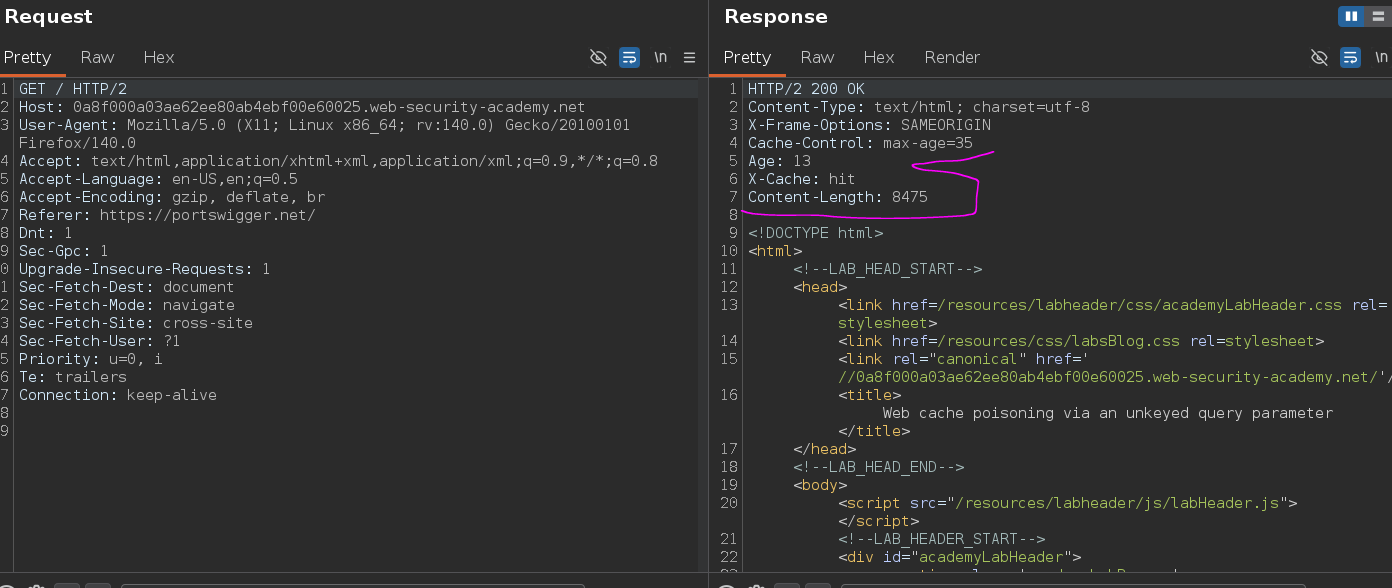Click the '<div id="academyLabHeader">' line
1392x588 pixels.
960,557
